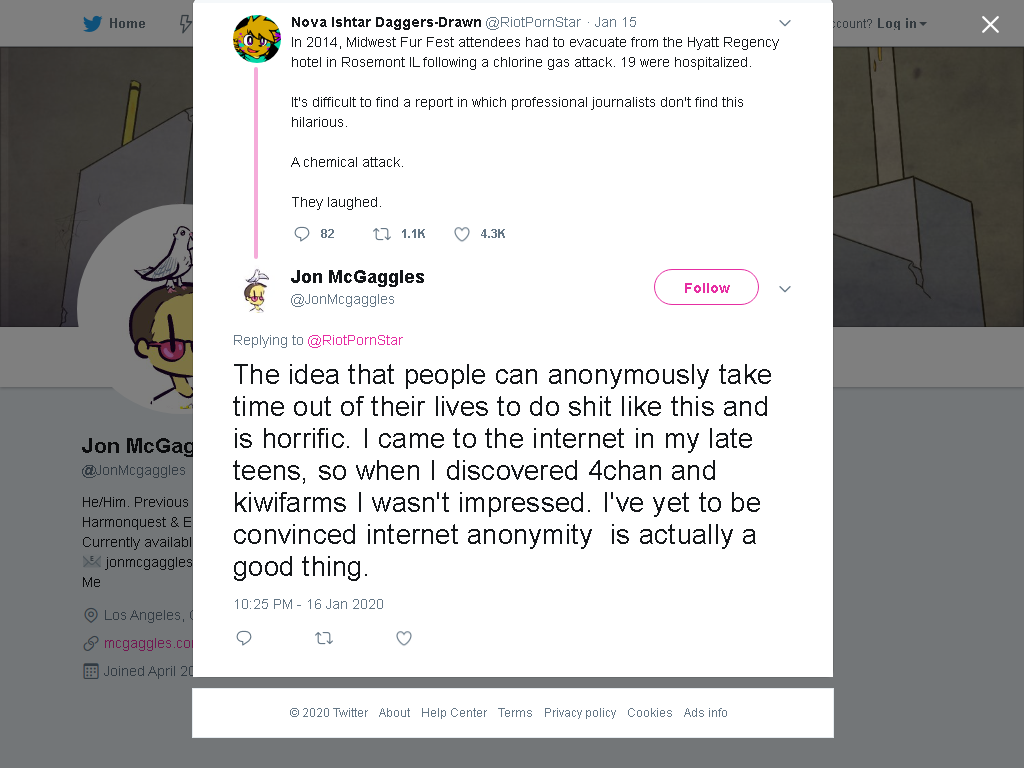Image resolution: width=1024 pixels, height=768 pixels.
Task: Retweet Jon McGaggles' reply tweet
Action: (x=324, y=638)
